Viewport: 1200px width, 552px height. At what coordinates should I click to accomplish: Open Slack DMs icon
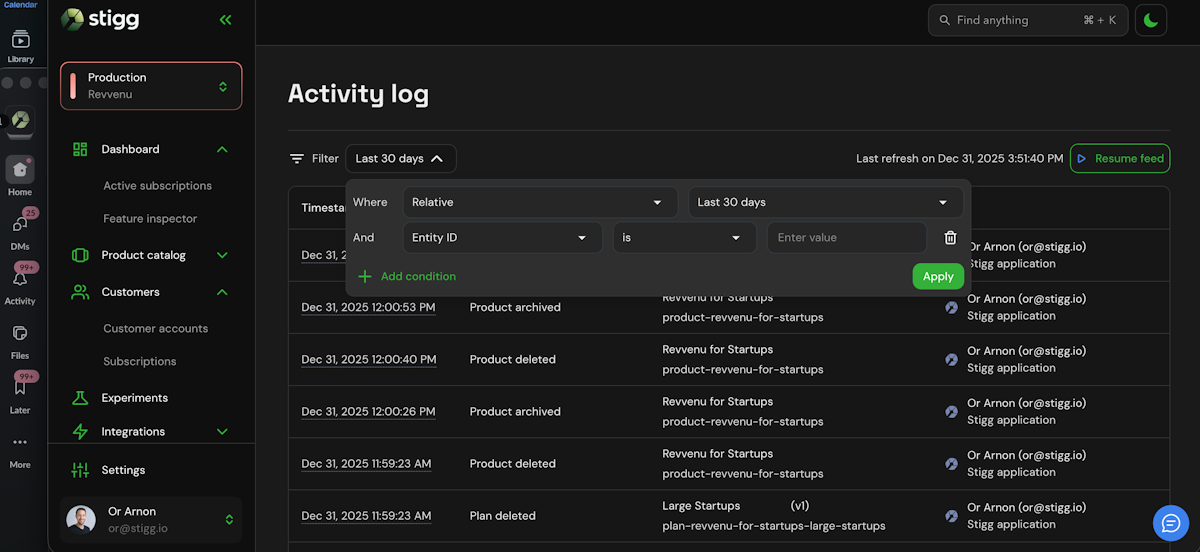(x=20, y=225)
